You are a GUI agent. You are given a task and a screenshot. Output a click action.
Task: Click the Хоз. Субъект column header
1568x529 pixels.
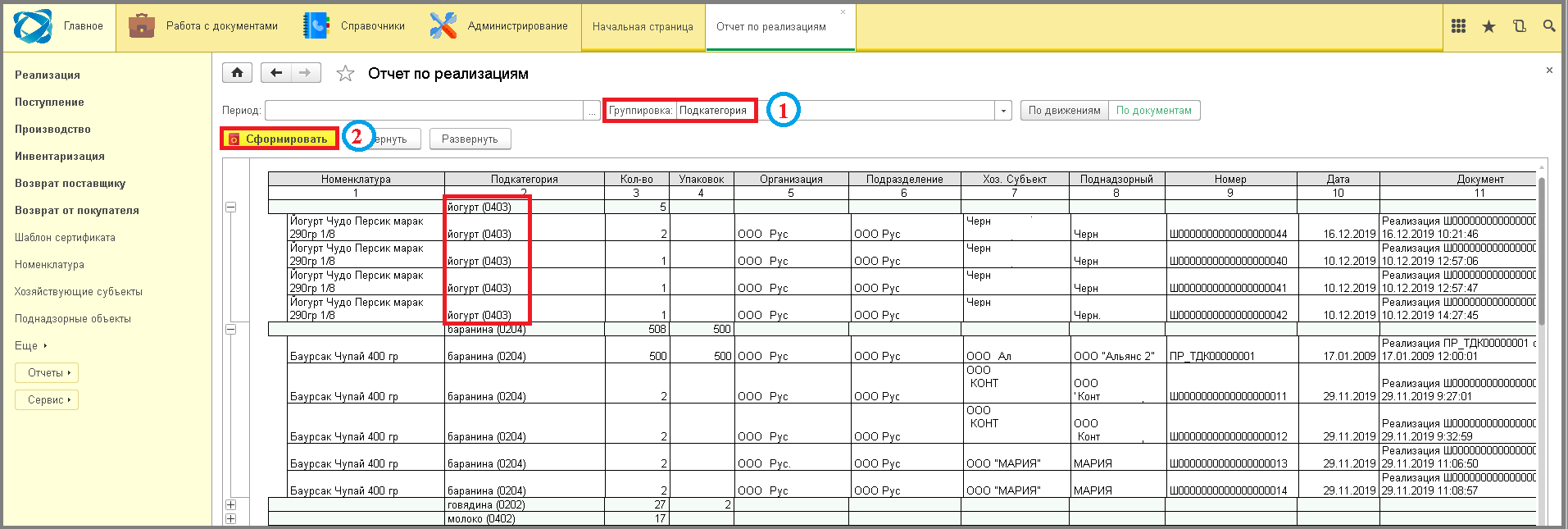(1015, 179)
